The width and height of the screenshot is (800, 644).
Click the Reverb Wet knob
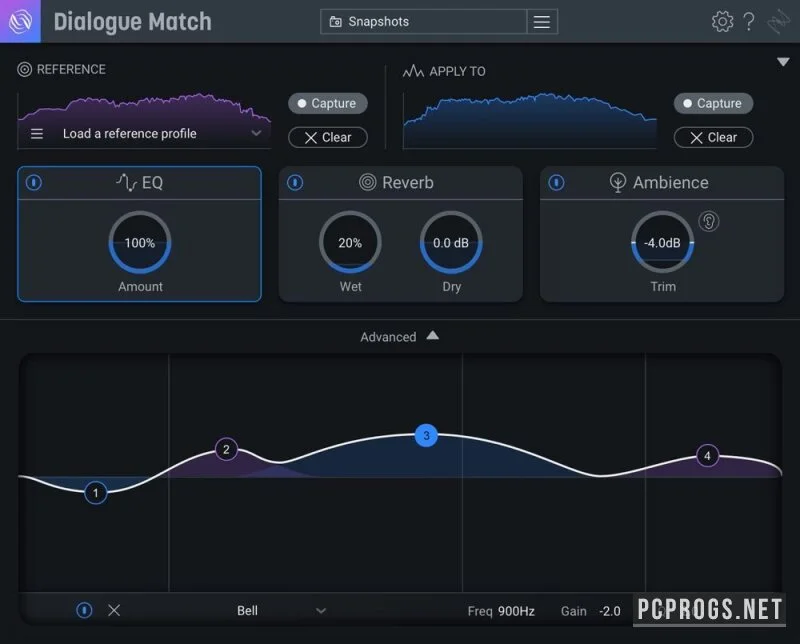tap(350, 242)
